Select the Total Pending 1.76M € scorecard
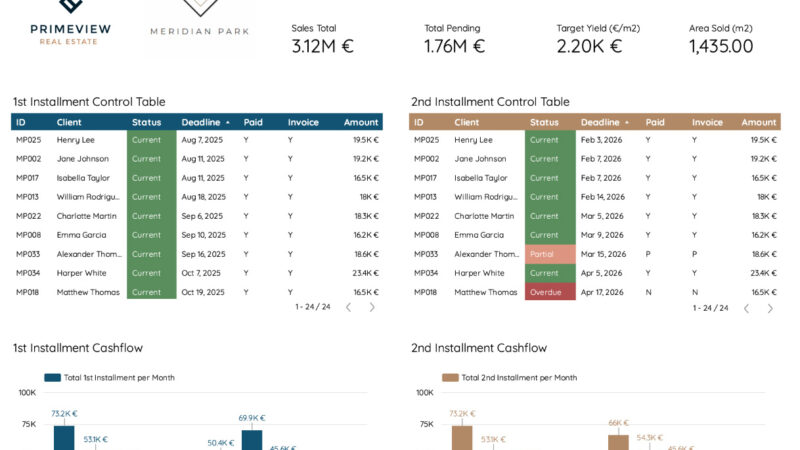Image resolution: width=800 pixels, height=450 pixels. click(x=454, y=39)
